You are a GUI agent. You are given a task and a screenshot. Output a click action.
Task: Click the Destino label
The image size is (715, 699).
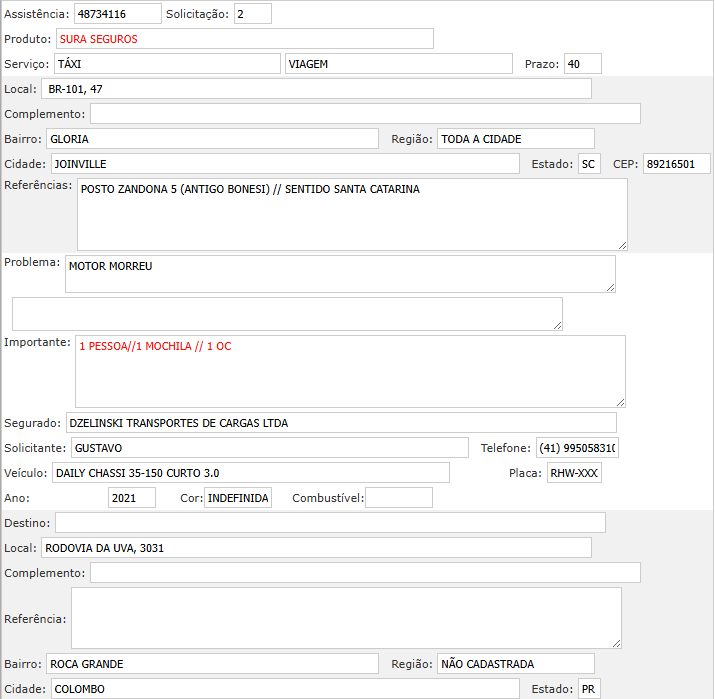(27, 523)
